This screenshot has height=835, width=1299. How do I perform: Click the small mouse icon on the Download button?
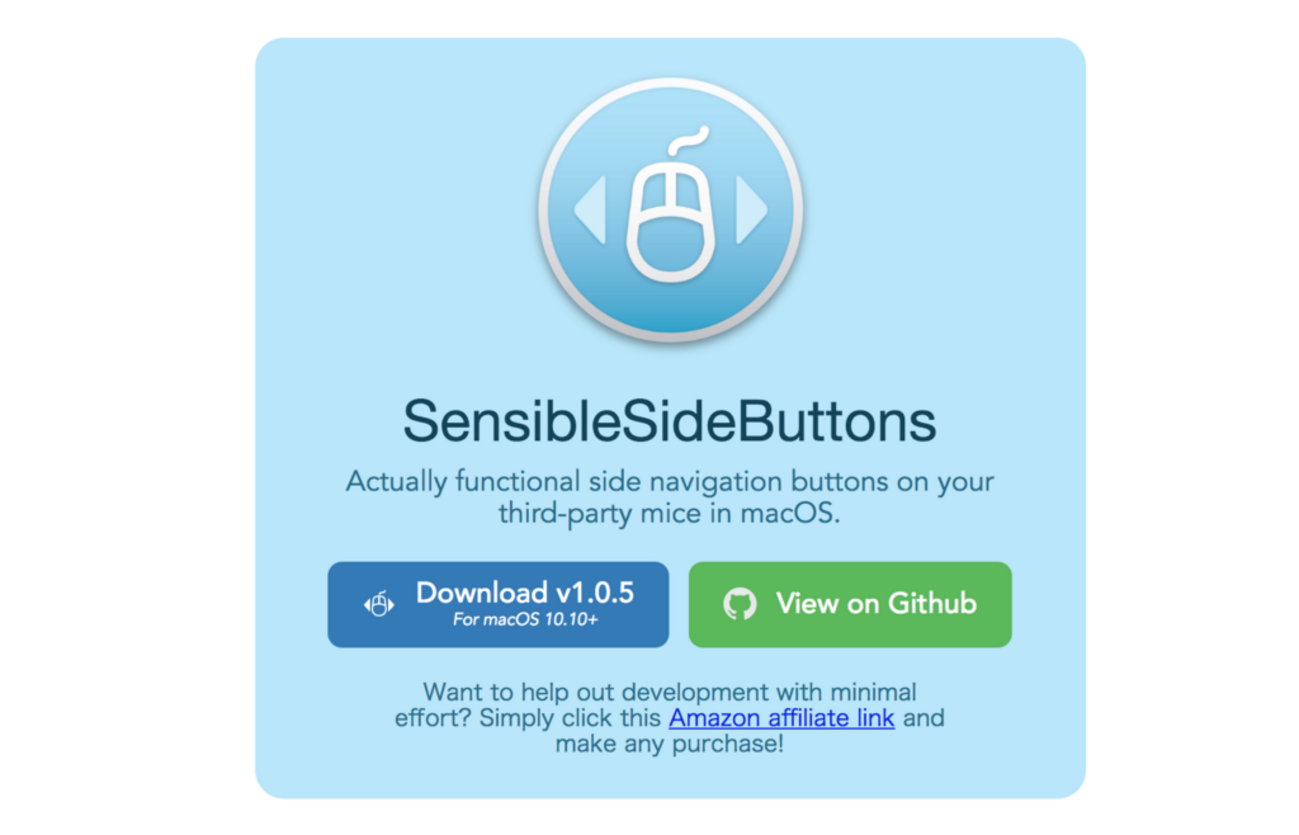[379, 604]
